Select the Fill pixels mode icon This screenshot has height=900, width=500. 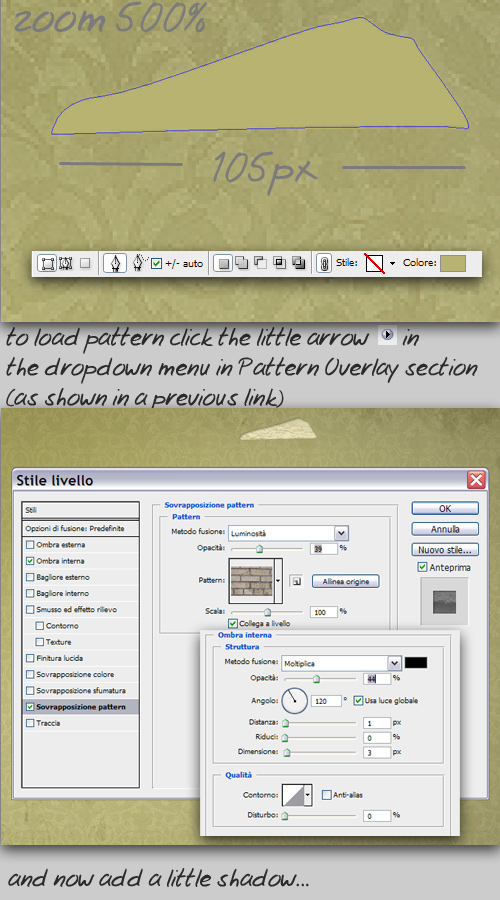coord(85,263)
